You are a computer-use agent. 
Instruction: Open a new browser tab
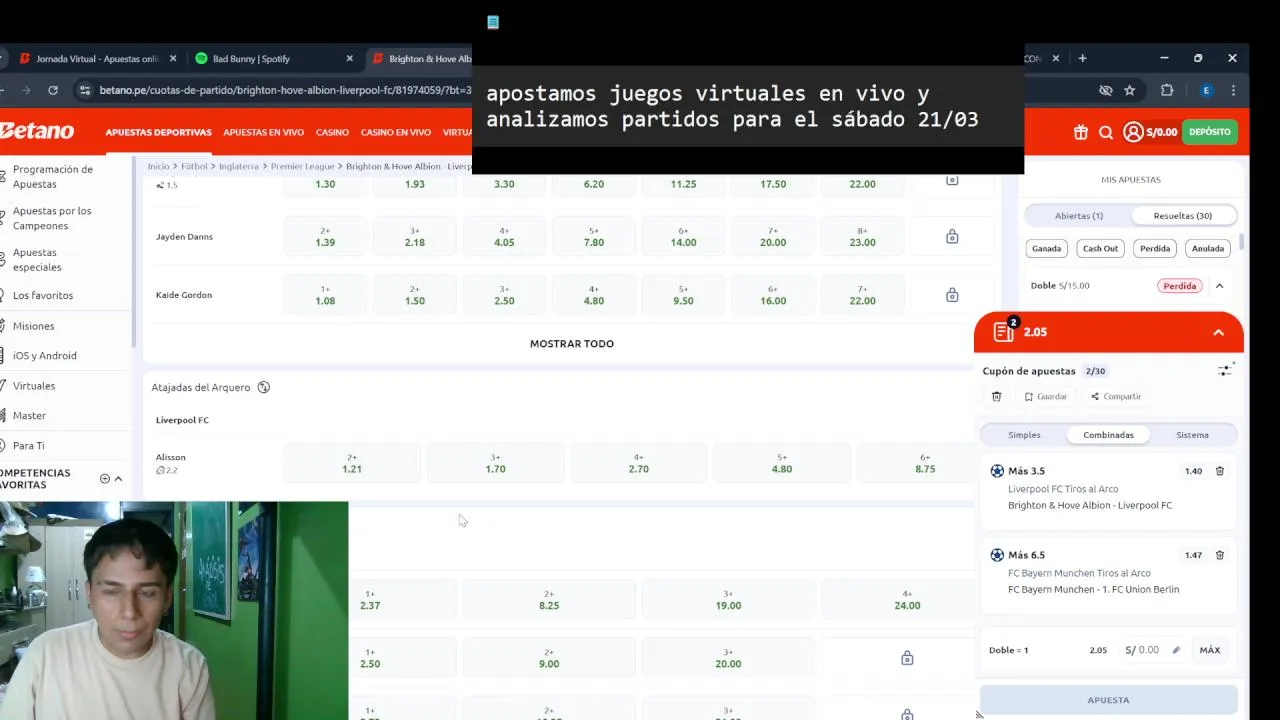pyautogui.click(x=1082, y=58)
